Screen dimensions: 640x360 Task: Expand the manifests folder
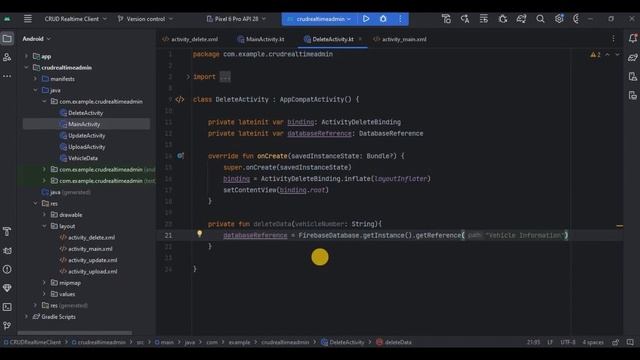point(36,79)
